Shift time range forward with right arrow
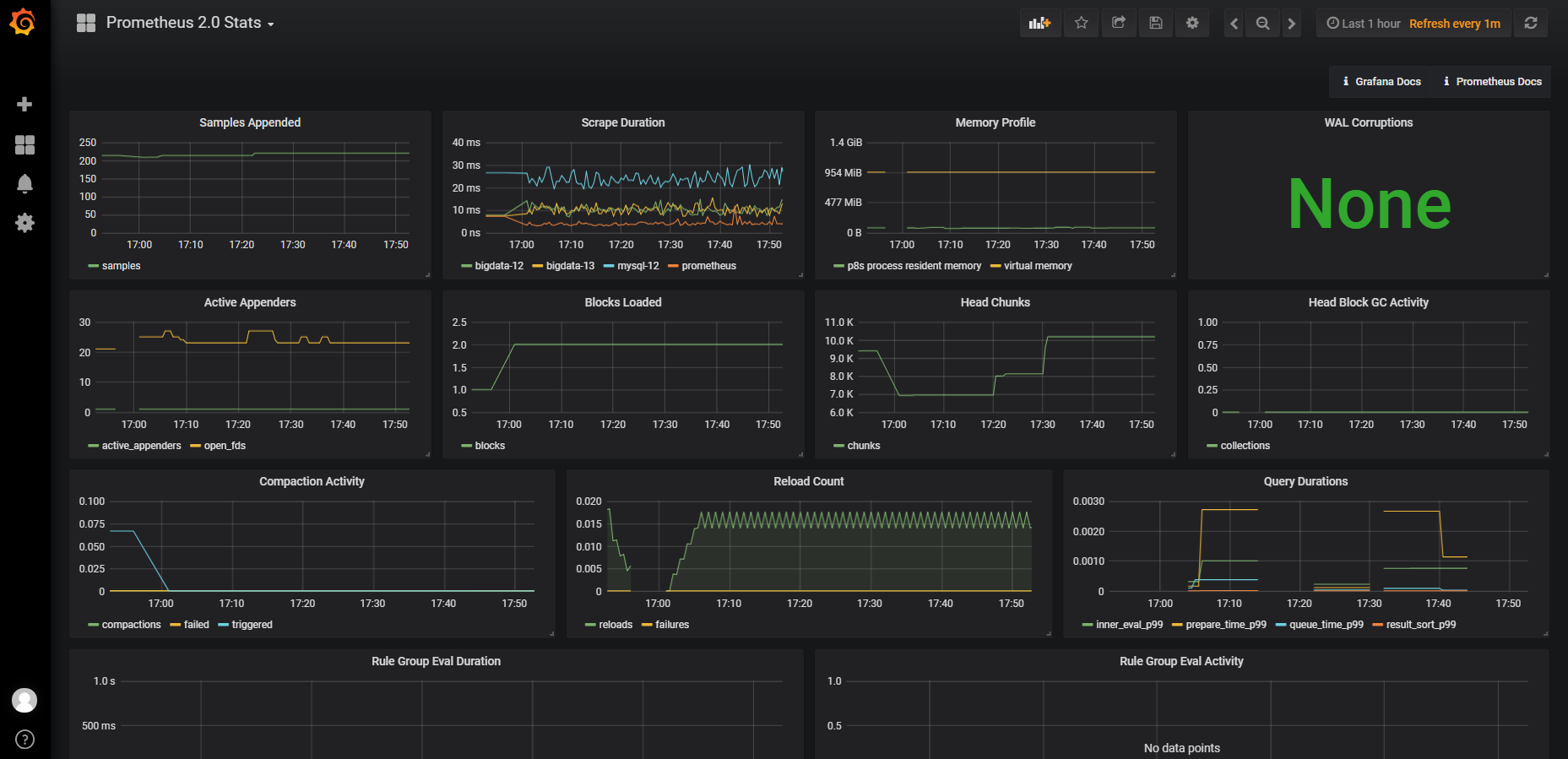This screenshot has width=1568, height=759. tap(1291, 24)
